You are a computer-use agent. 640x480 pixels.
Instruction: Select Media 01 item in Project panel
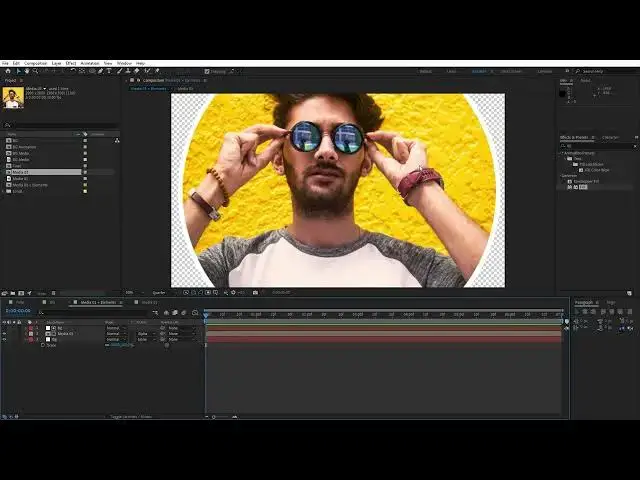click(21, 171)
